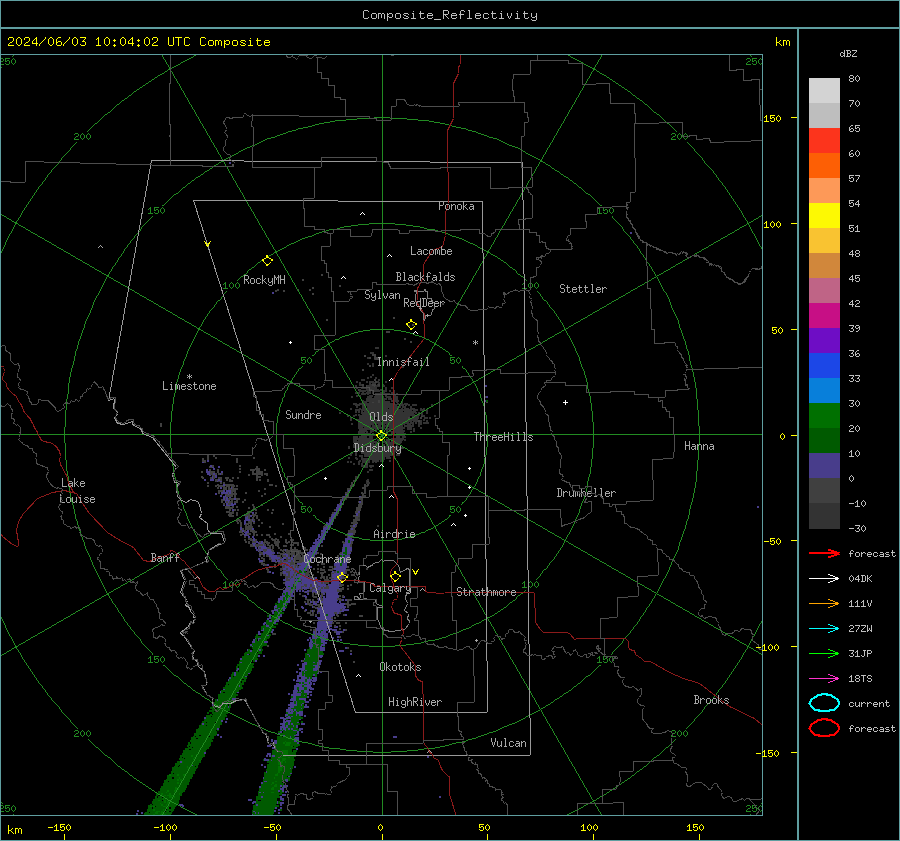Click the Strathmore town label
Screen dimensions: 900x841
coord(486,592)
